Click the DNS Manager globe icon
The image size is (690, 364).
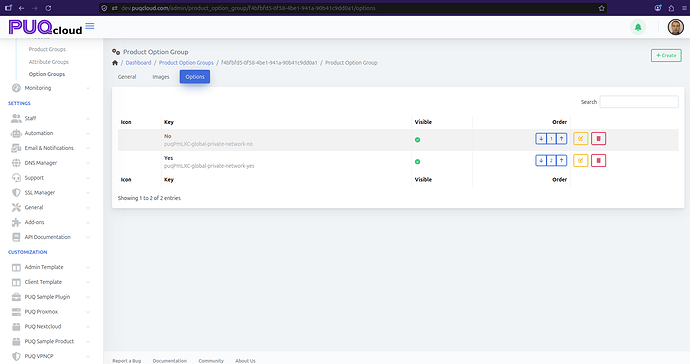(16, 163)
